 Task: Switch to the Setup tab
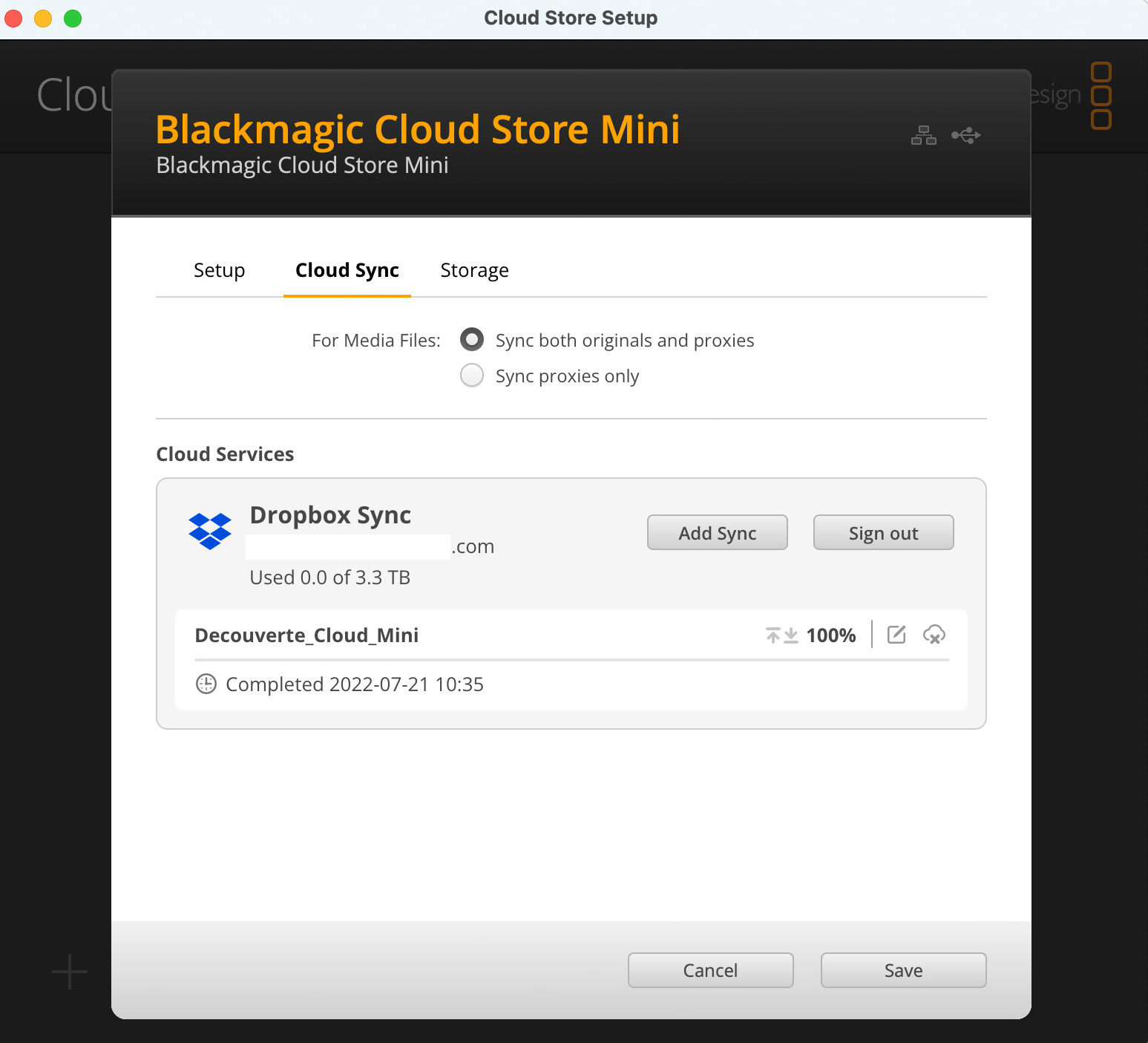(x=219, y=270)
